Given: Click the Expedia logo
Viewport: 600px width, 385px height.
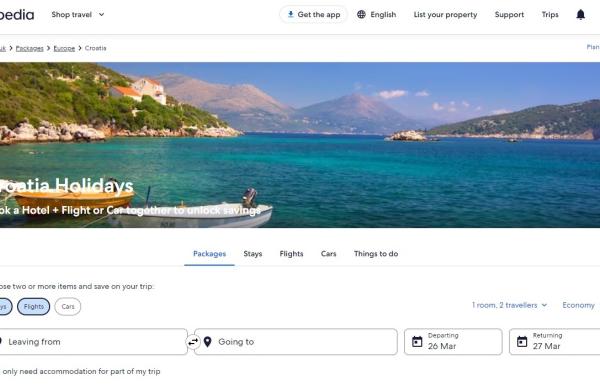Looking at the screenshot, I should (17, 15).
